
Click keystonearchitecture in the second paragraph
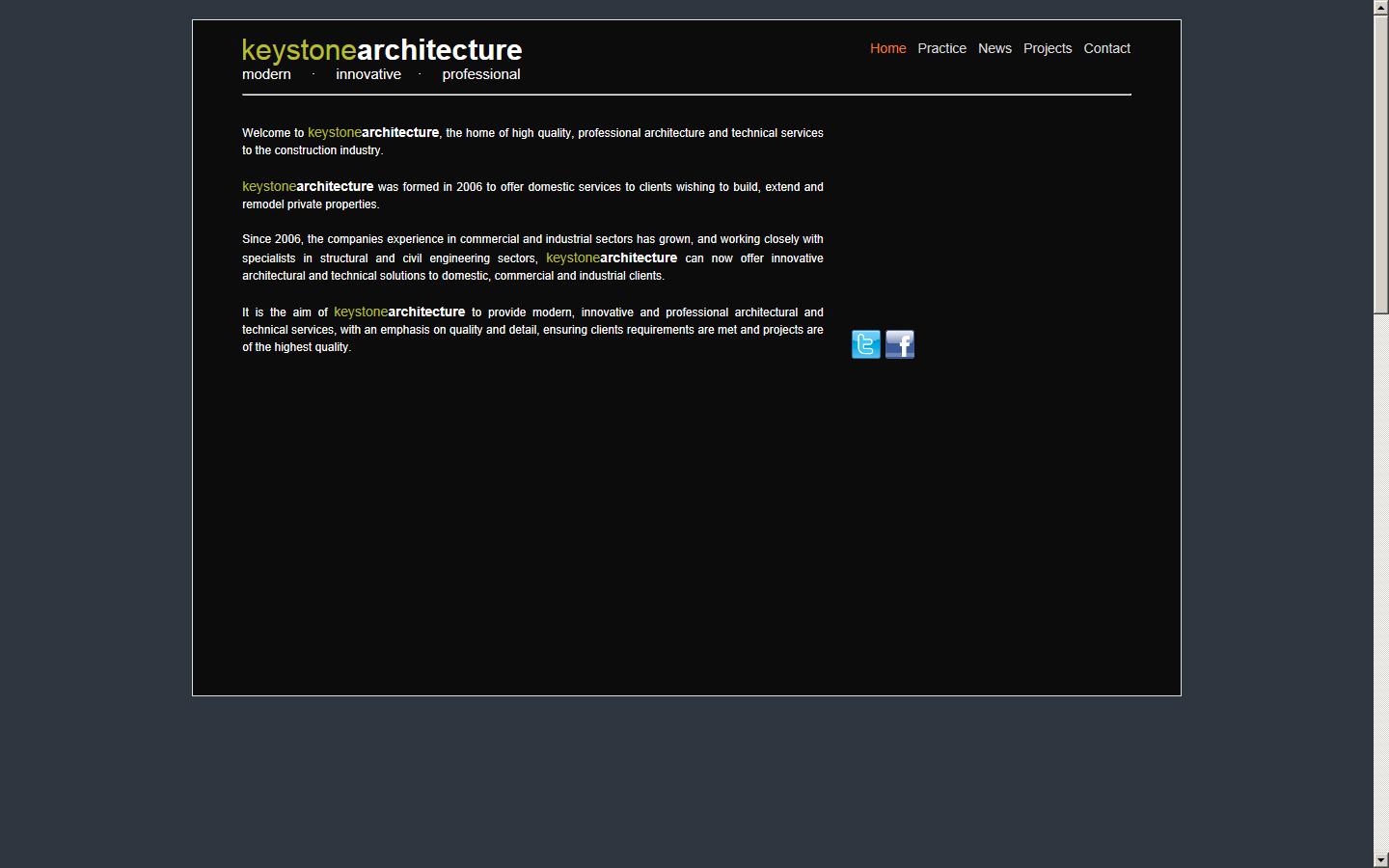coord(308,186)
